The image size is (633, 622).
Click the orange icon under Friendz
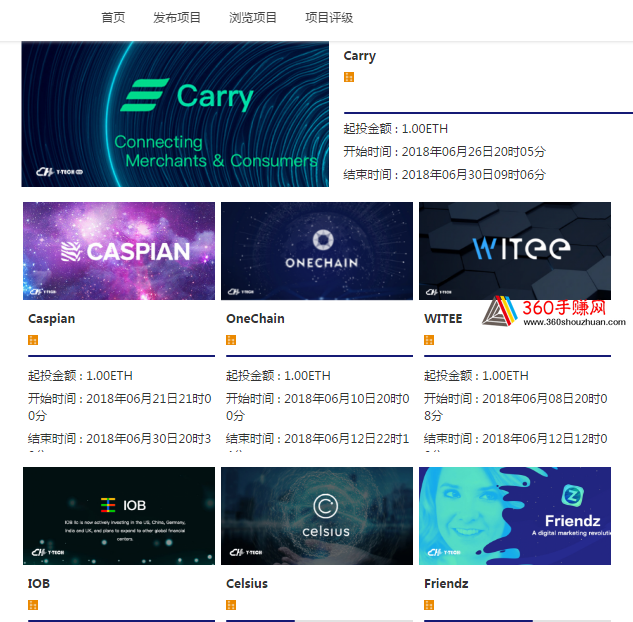[429, 605]
